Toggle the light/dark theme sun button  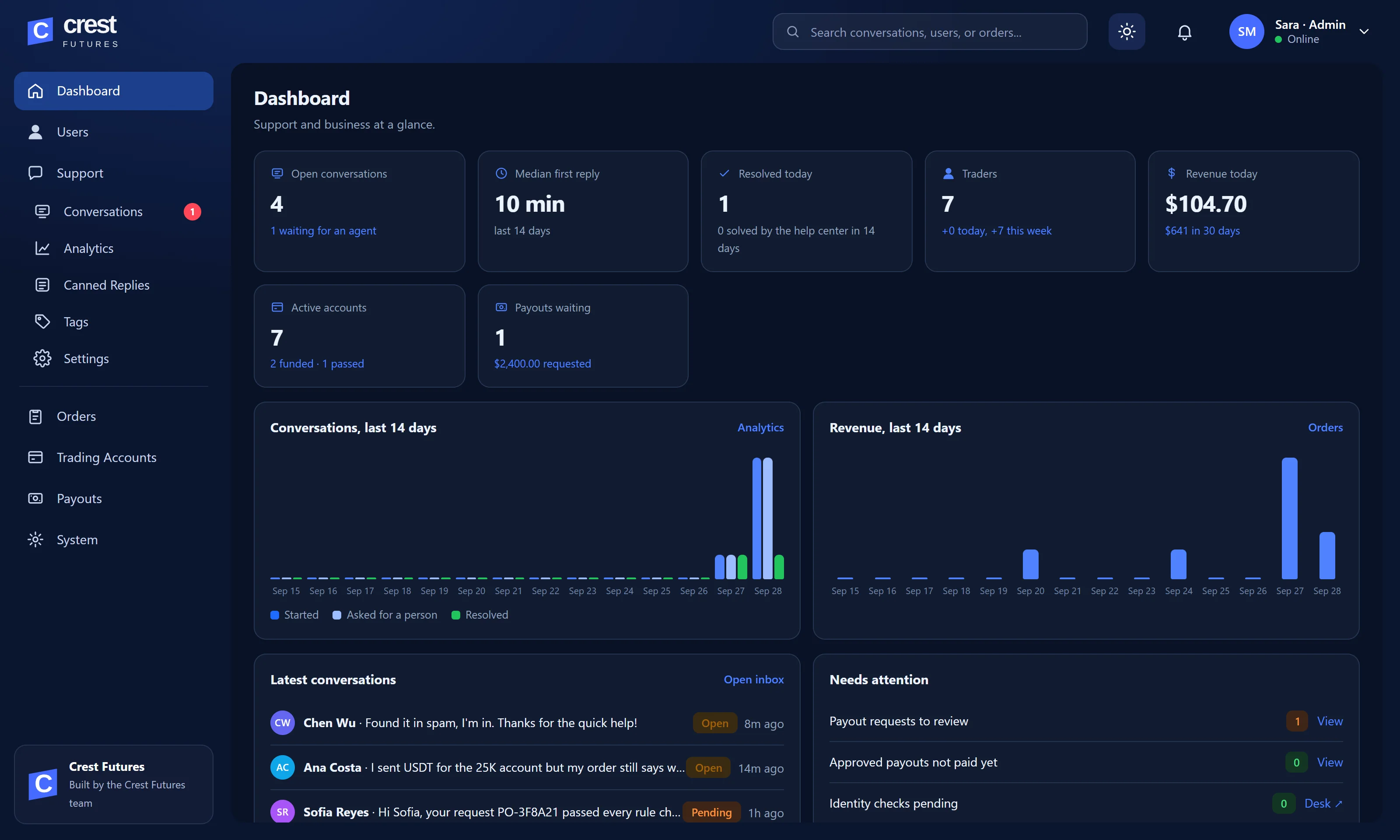pyautogui.click(x=1126, y=31)
